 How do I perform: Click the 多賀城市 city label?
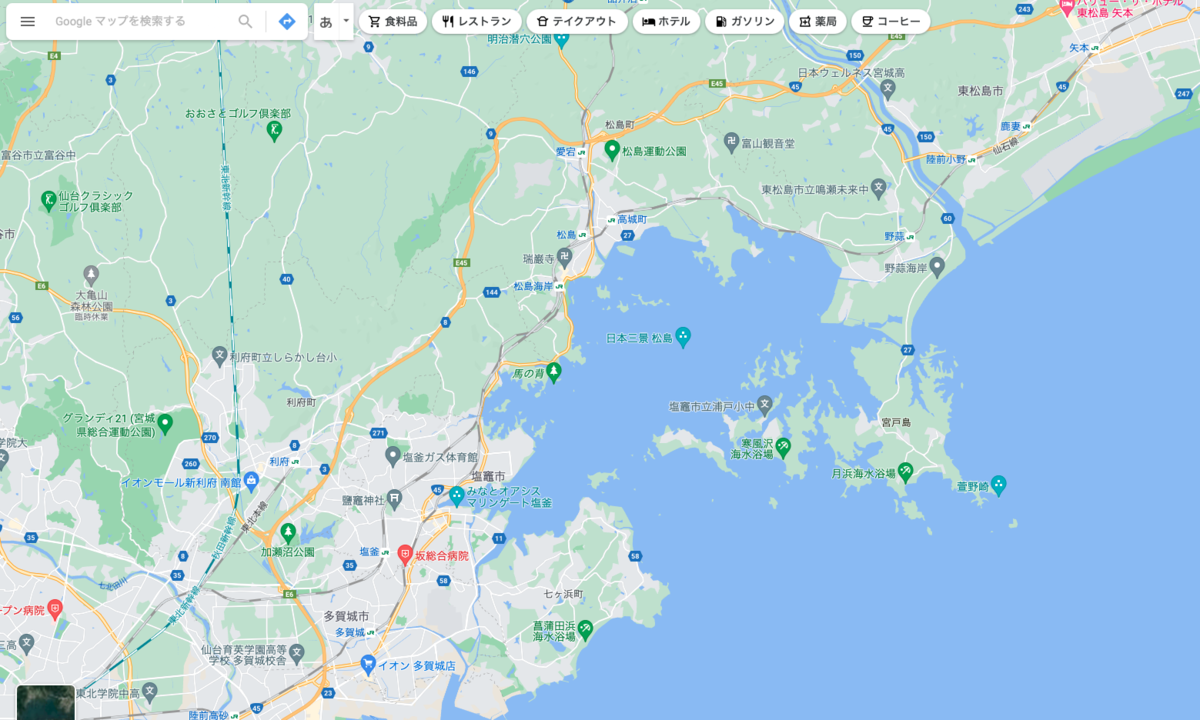pyautogui.click(x=346, y=616)
